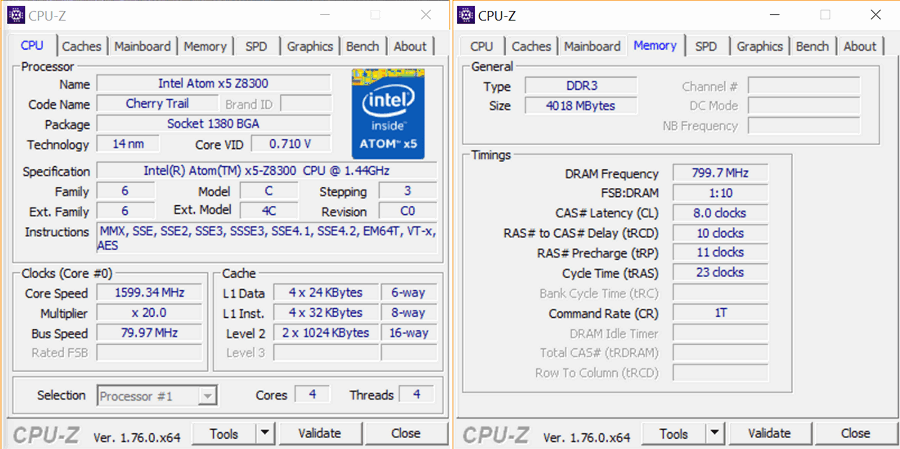Open Graphics tab in right CPU-Z window
The width and height of the screenshot is (900, 449).
(x=760, y=47)
